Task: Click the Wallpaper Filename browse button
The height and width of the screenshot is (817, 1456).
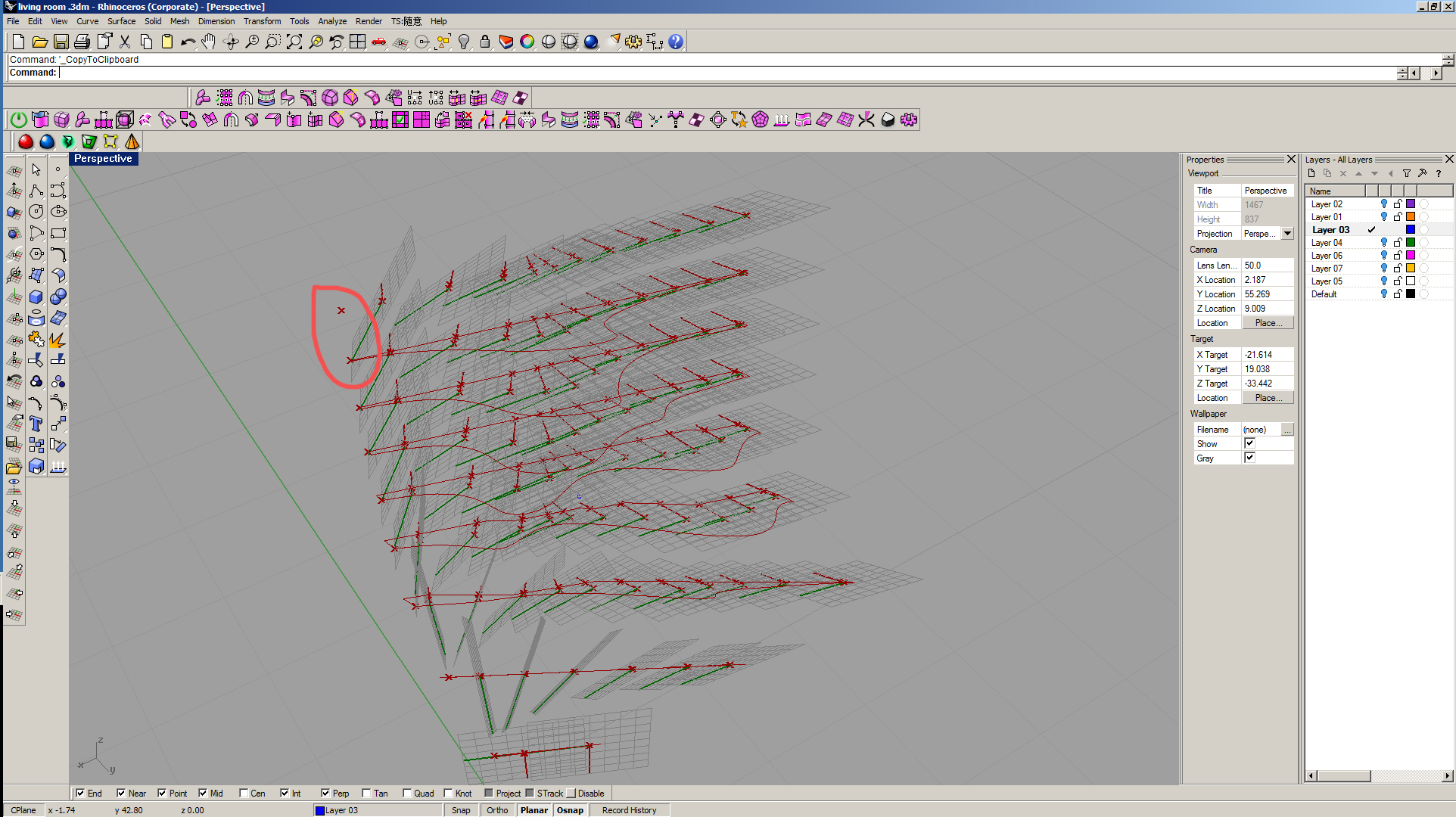Action: (1287, 430)
